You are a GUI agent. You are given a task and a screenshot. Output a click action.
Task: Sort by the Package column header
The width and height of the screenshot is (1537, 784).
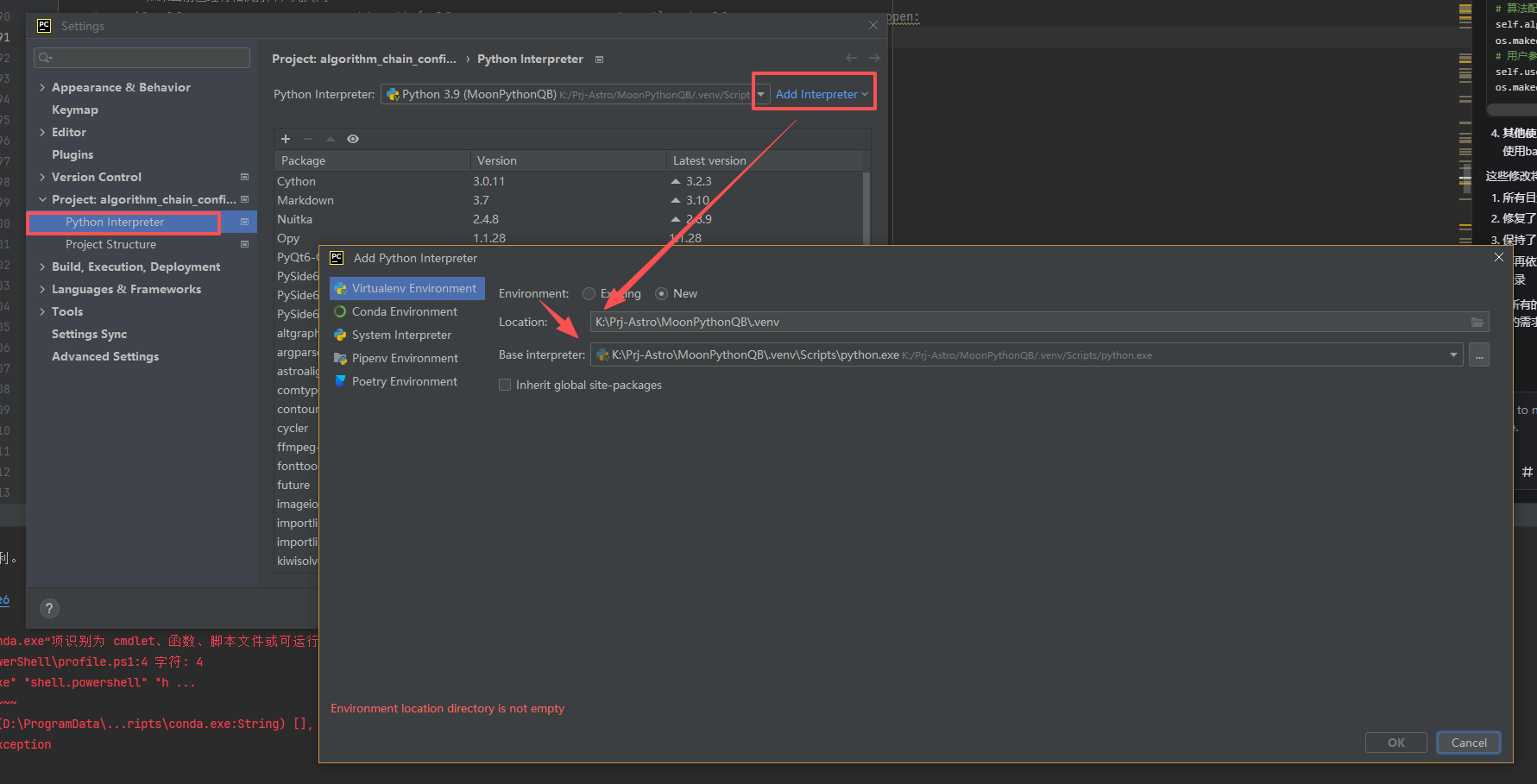pyautogui.click(x=372, y=160)
